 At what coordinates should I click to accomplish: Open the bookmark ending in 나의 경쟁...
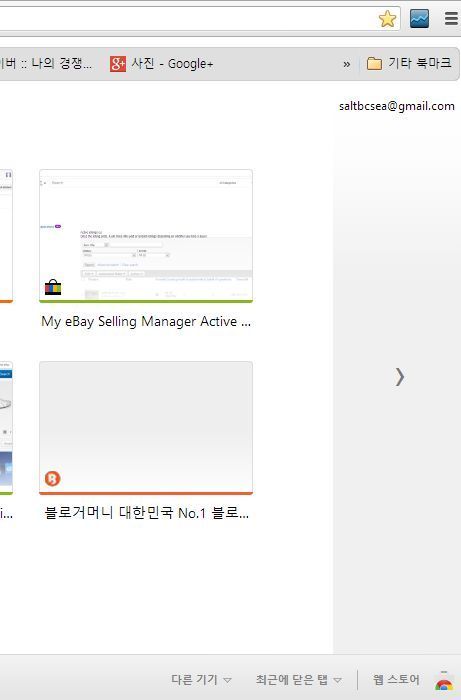tap(46, 63)
